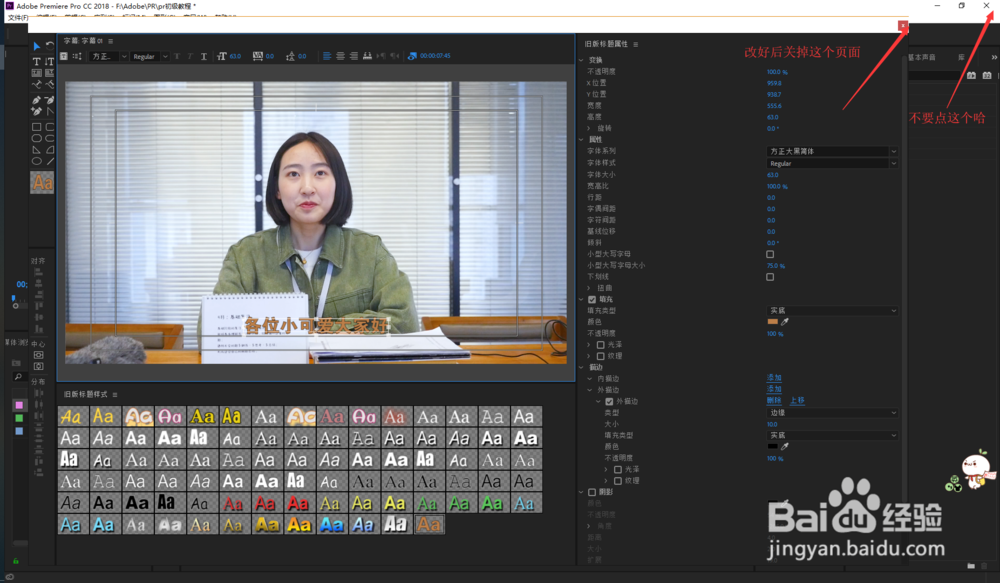
Task: Open the 旧版标题属性 panel menu
Action: point(636,44)
